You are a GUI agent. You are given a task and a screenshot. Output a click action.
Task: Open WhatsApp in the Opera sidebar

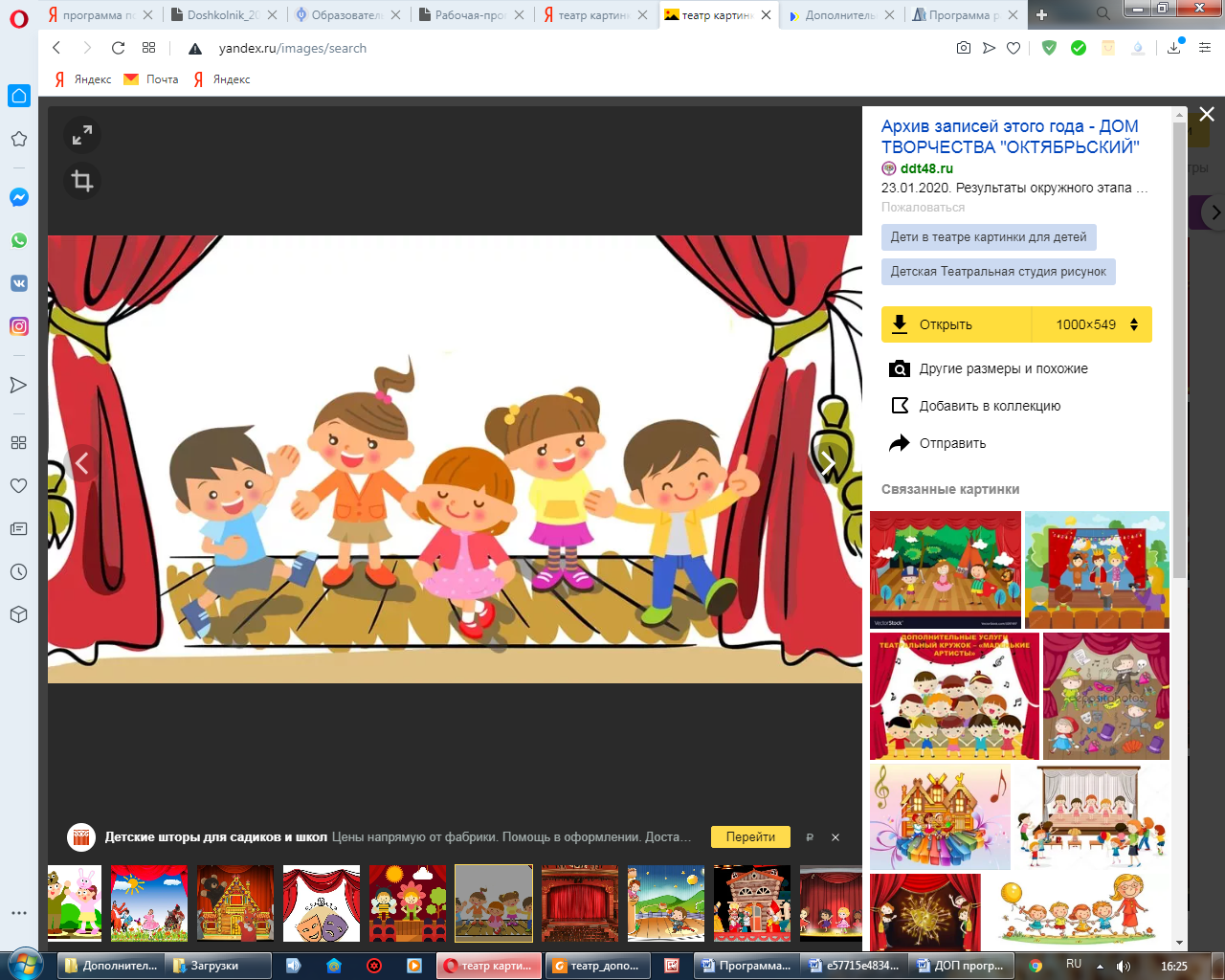pyautogui.click(x=18, y=240)
